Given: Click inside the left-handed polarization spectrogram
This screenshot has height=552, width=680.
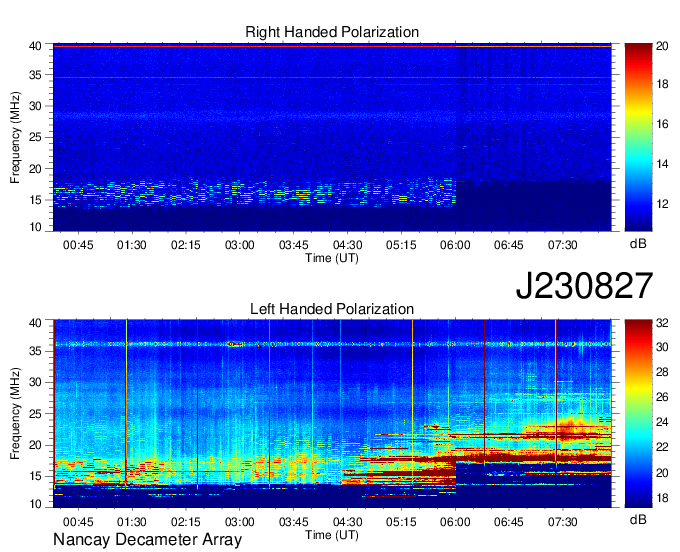Looking at the screenshot, I should 332,414.
